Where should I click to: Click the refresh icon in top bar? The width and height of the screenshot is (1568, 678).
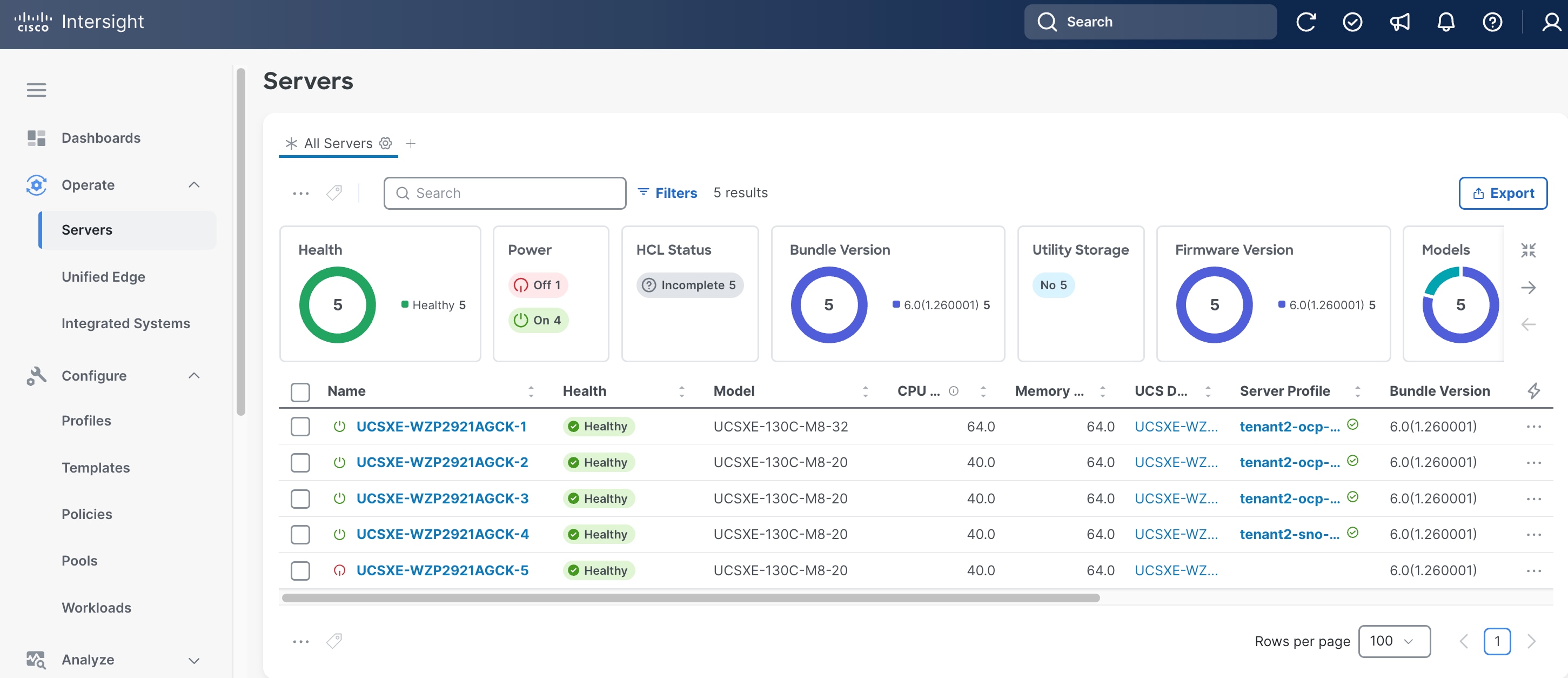(x=1305, y=22)
